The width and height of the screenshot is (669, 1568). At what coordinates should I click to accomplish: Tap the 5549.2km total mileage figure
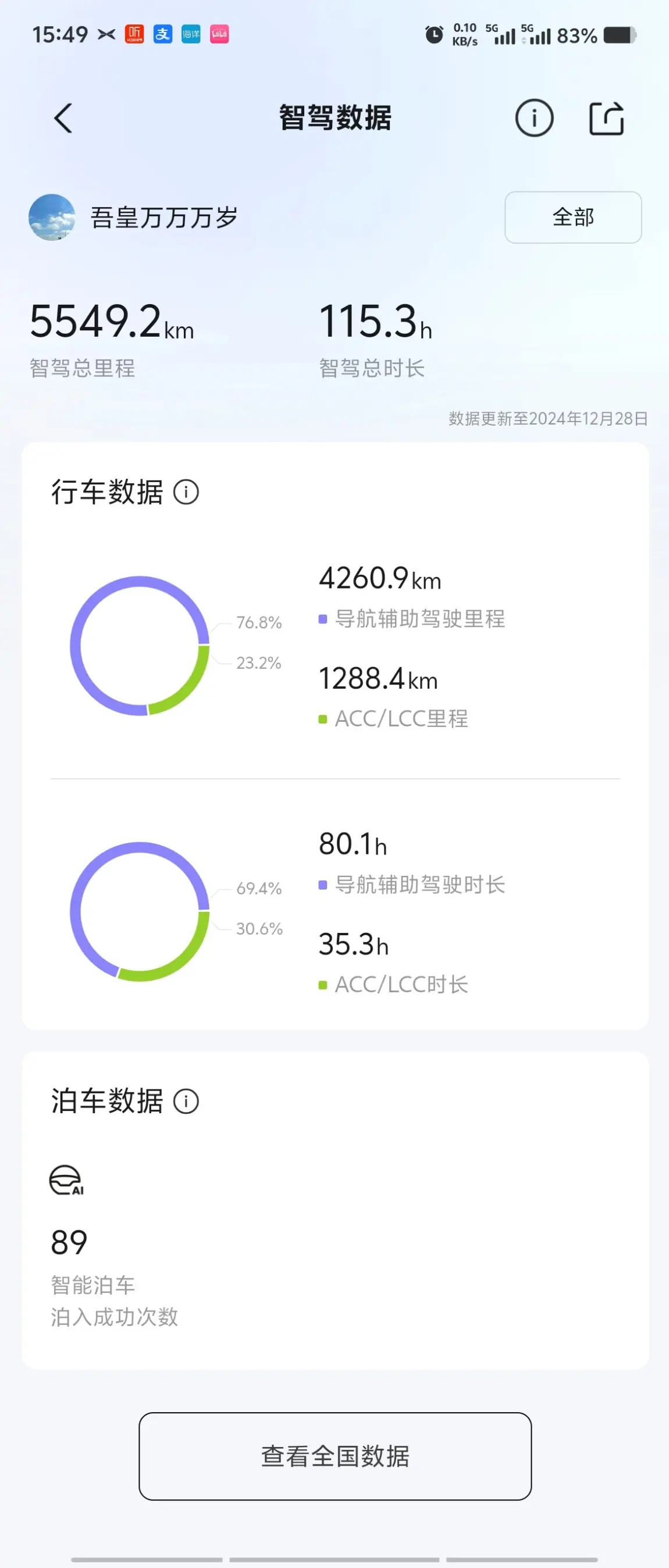(112, 322)
